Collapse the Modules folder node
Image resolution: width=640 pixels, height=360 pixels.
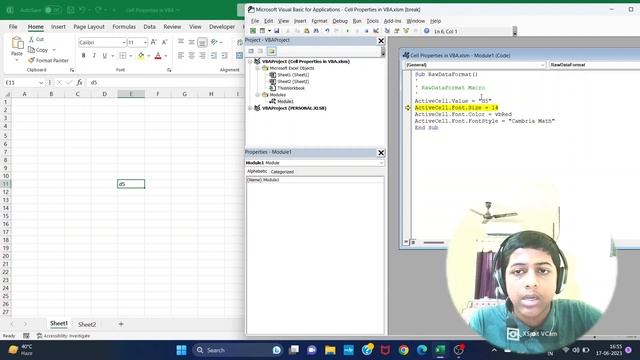click(258, 95)
